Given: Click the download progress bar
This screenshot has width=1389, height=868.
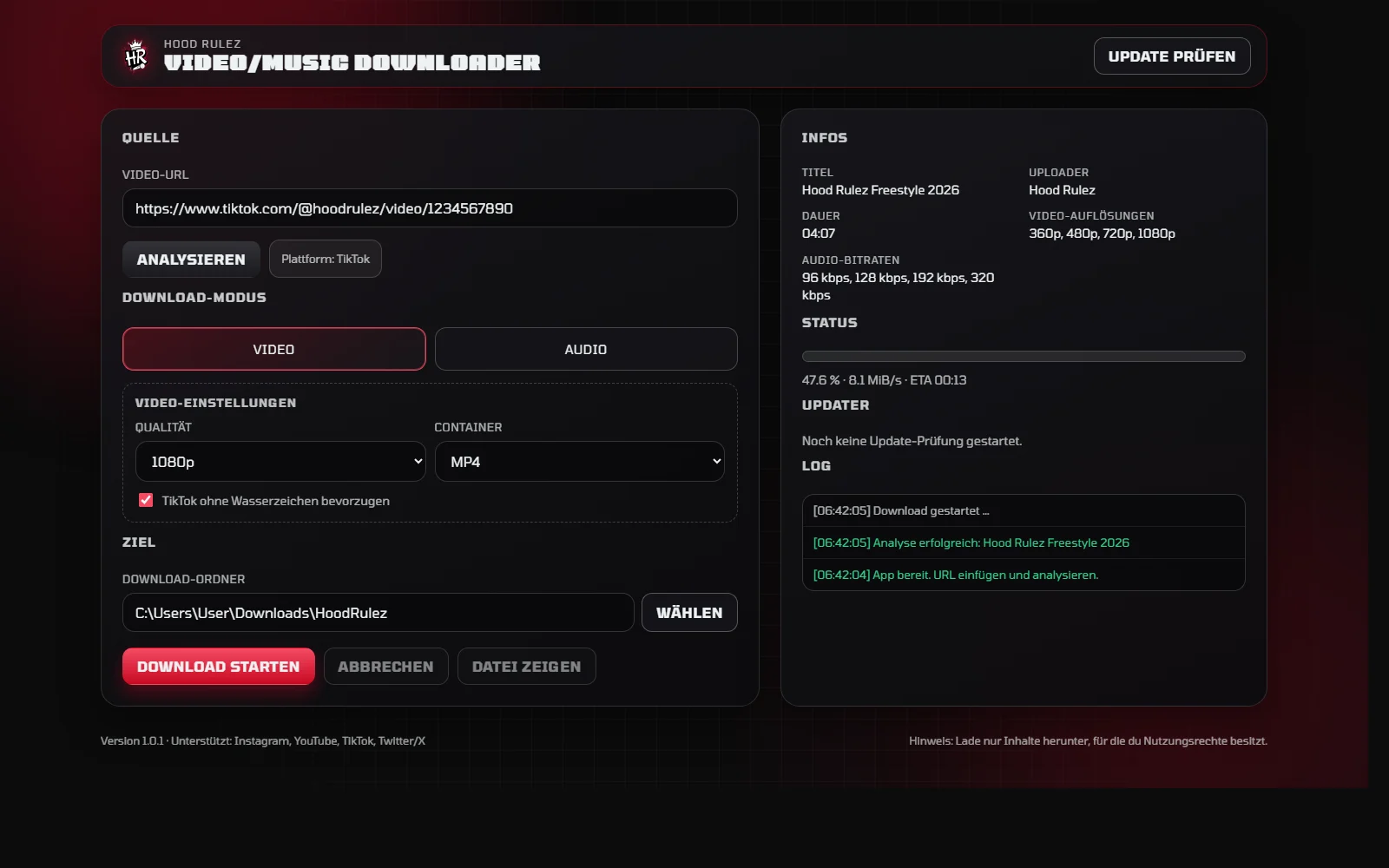Looking at the screenshot, I should (1024, 356).
